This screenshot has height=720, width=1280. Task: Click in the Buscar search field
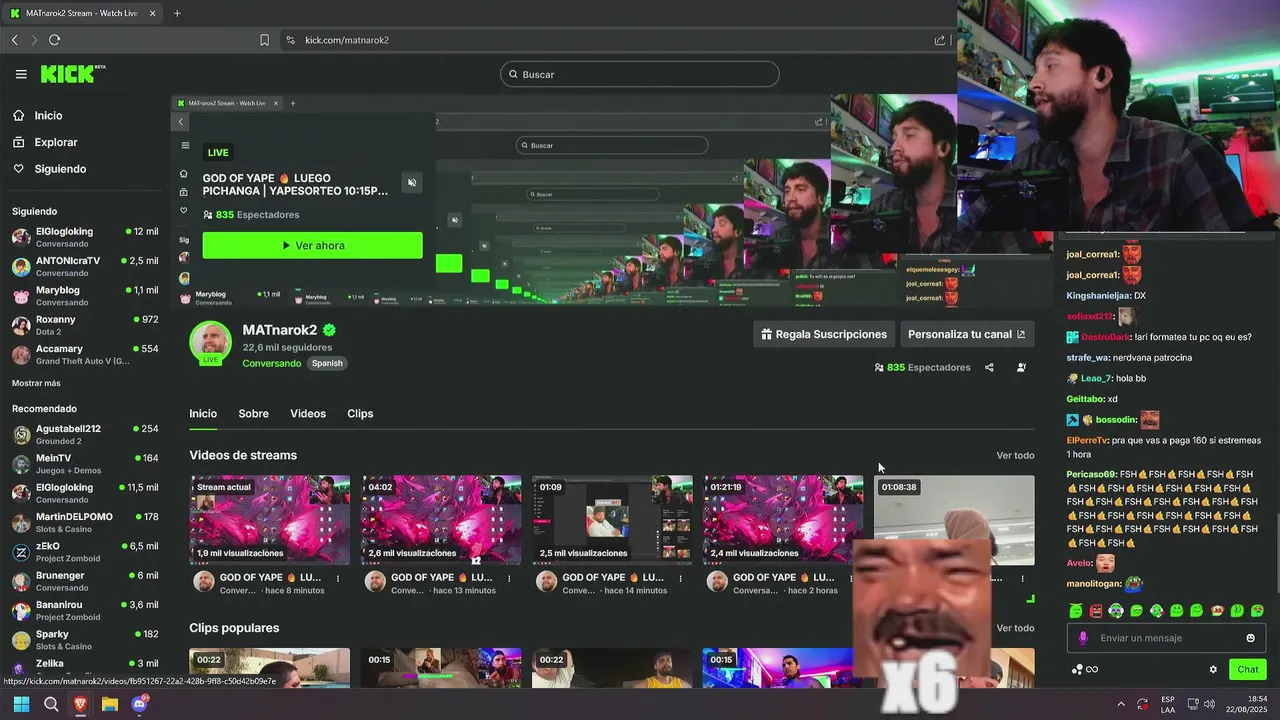pyautogui.click(x=640, y=74)
